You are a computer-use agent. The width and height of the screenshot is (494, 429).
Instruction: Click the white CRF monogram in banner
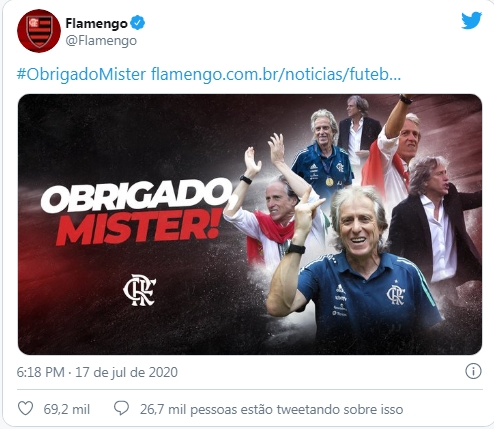point(140,290)
